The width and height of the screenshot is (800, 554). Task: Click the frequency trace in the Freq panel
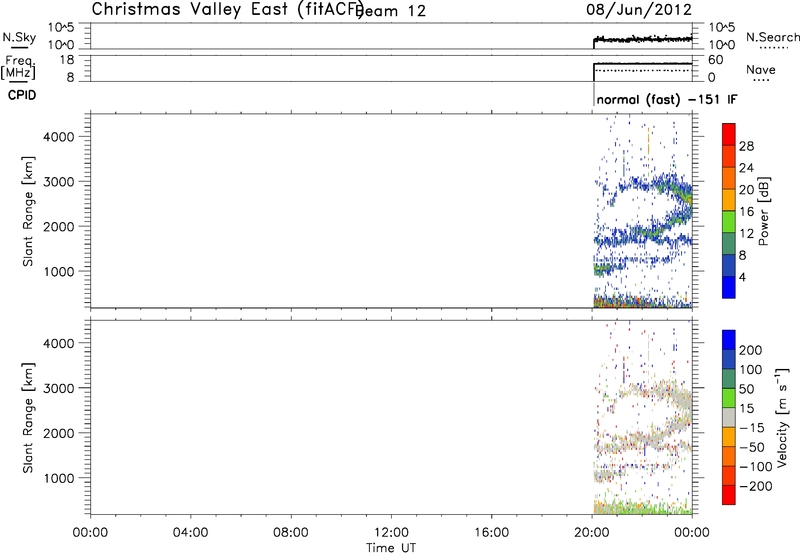point(643,64)
